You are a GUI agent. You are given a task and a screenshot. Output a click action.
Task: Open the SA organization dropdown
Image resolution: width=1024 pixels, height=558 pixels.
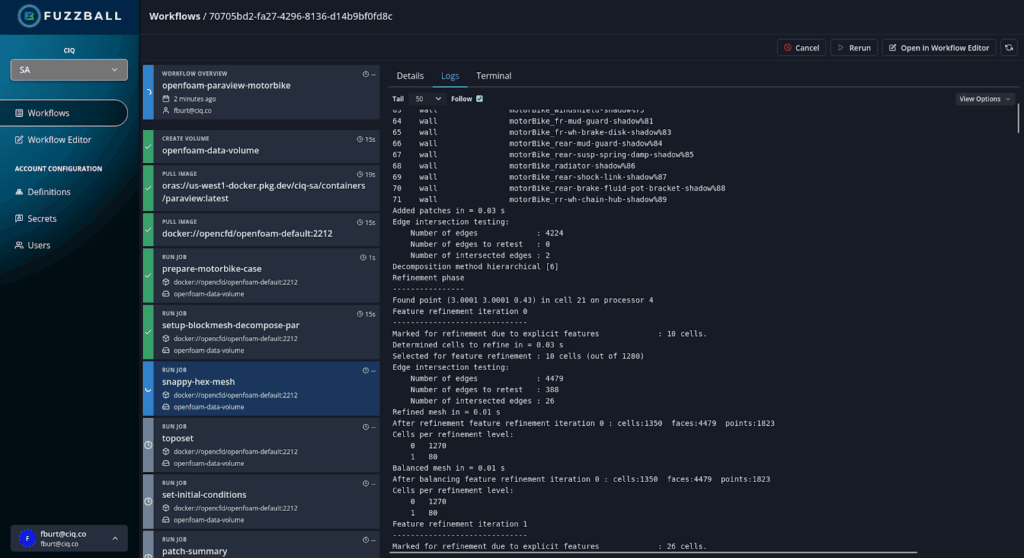click(69, 70)
